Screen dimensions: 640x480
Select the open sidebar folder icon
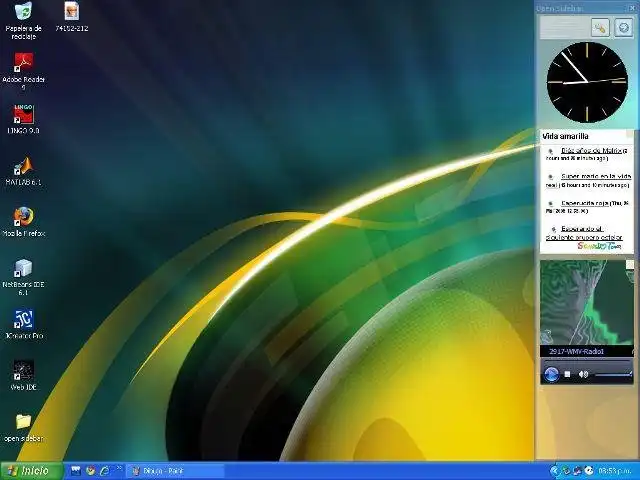(23, 428)
